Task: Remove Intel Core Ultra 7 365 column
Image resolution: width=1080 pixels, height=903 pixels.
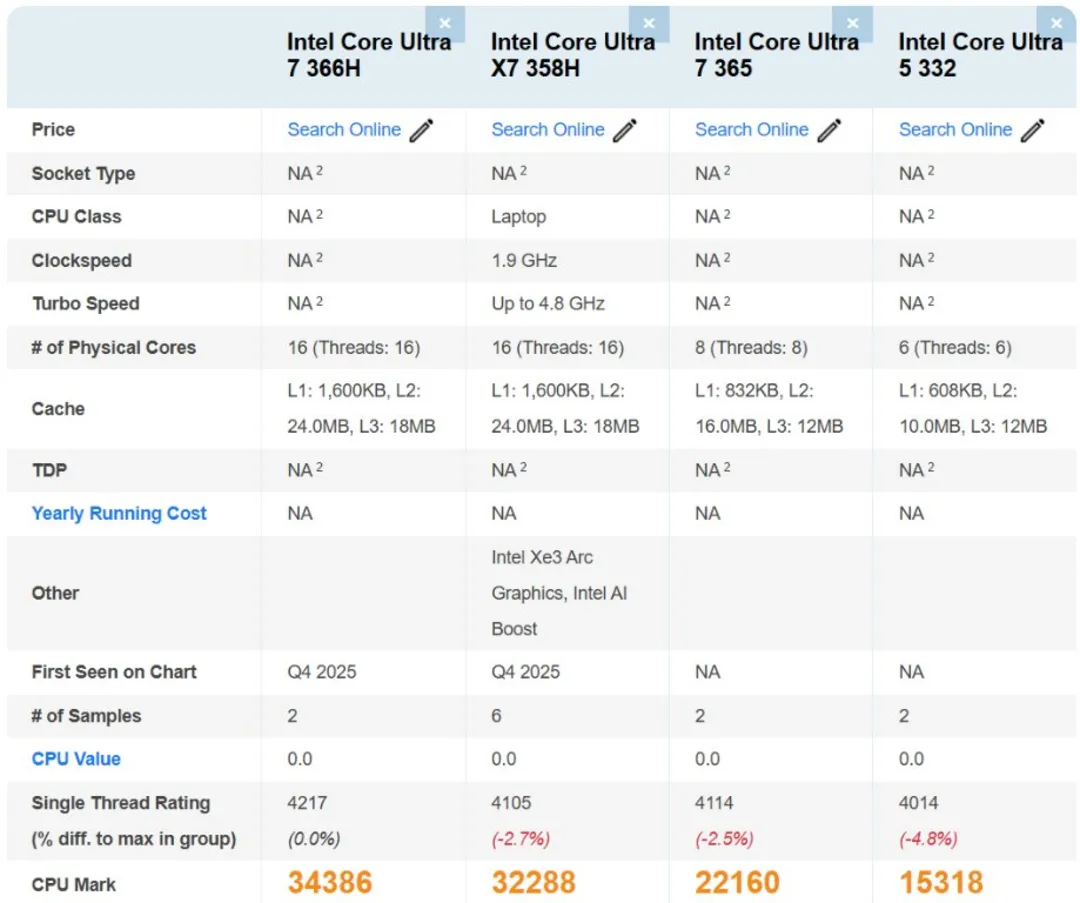Action: point(853,23)
